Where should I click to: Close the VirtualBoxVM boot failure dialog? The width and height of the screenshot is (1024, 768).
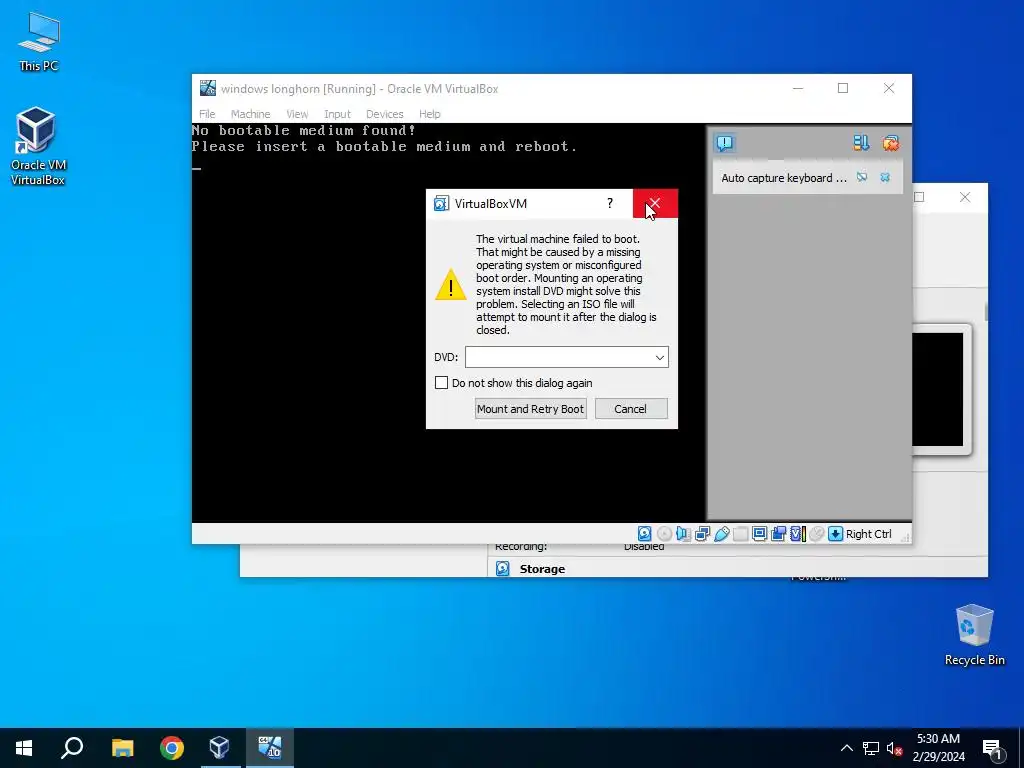click(655, 203)
